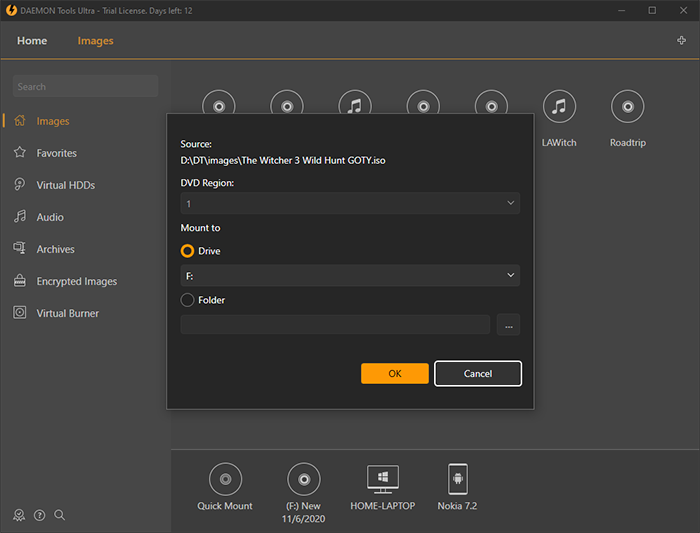
Task: Open Virtual Burner in the sidebar
Action: (x=67, y=313)
